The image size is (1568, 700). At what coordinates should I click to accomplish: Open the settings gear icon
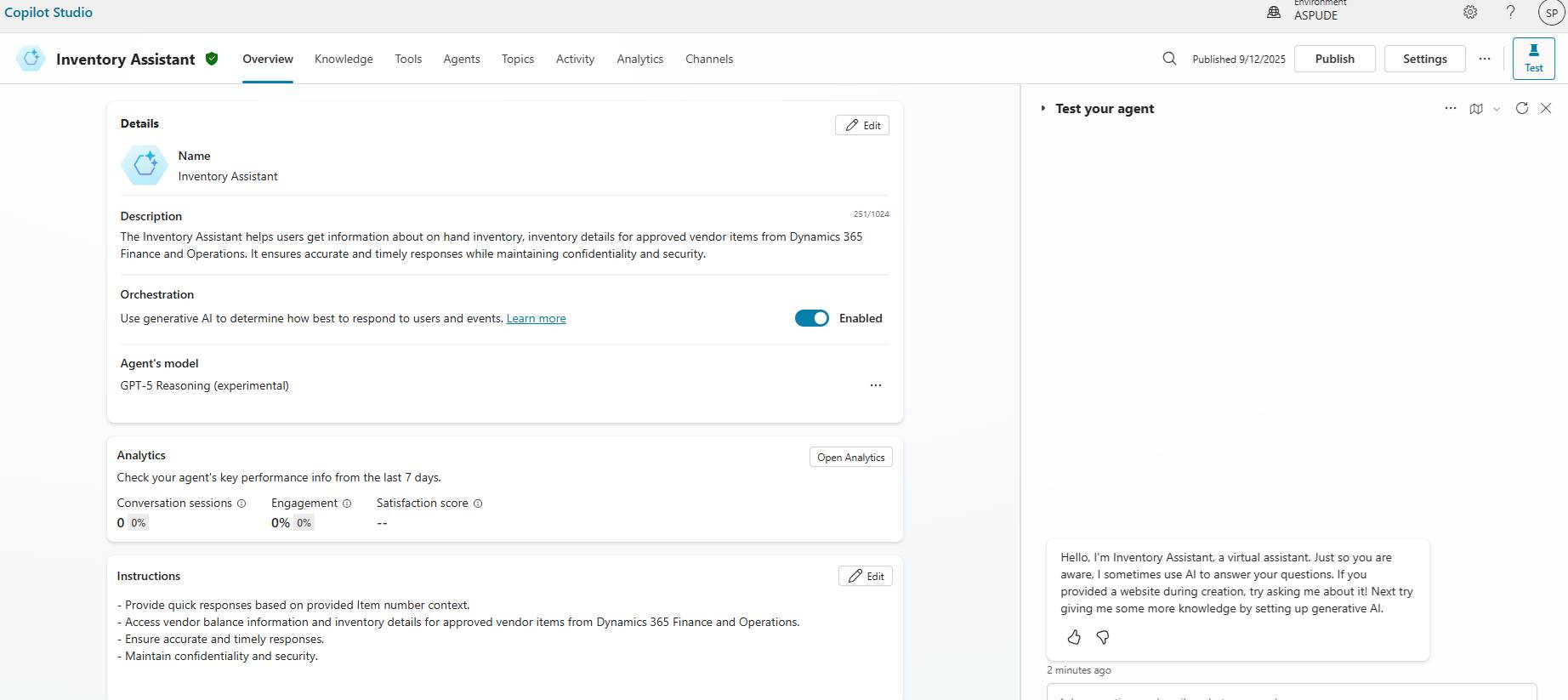click(1470, 12)
